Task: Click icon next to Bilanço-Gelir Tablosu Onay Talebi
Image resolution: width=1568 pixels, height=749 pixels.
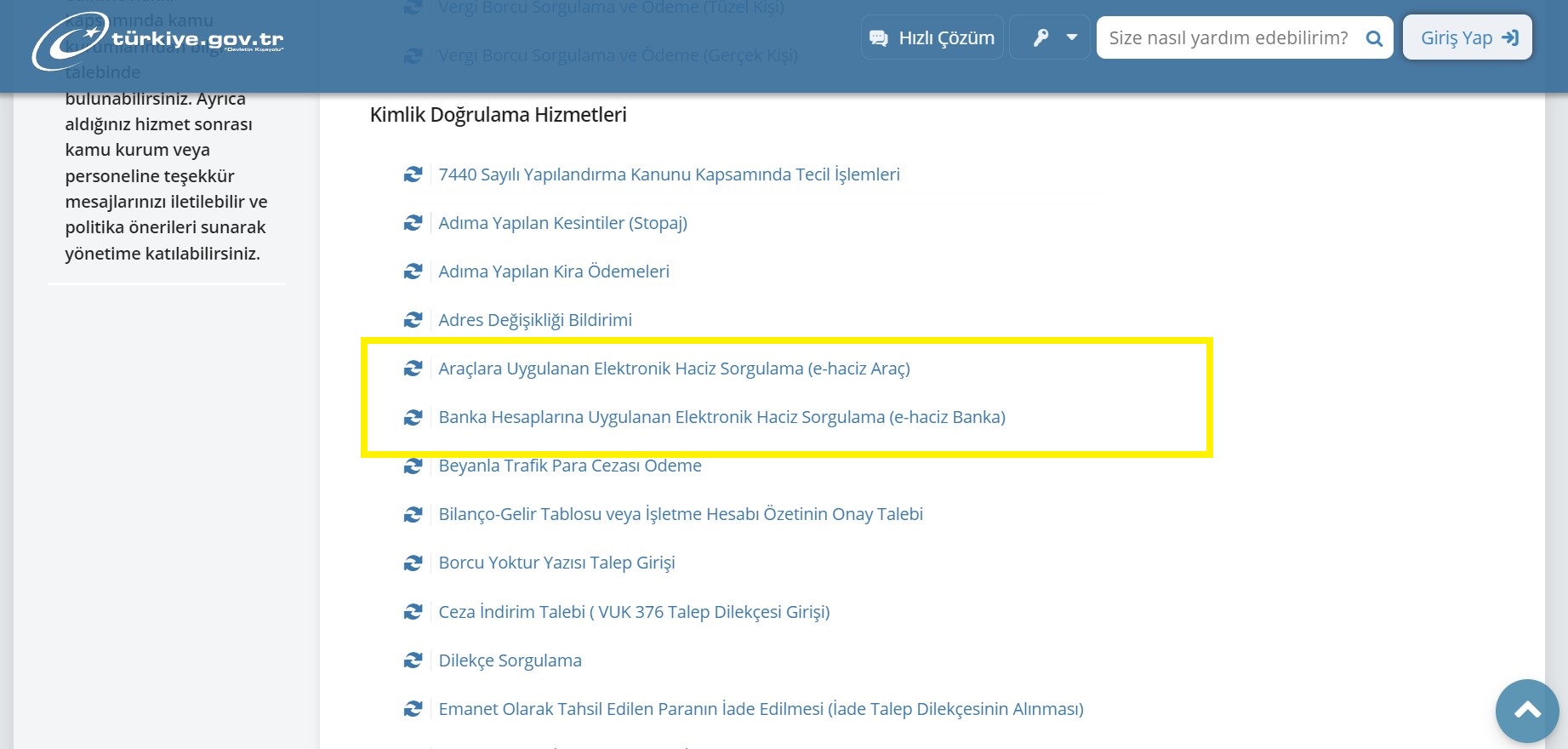Action: tap(413, 515)
